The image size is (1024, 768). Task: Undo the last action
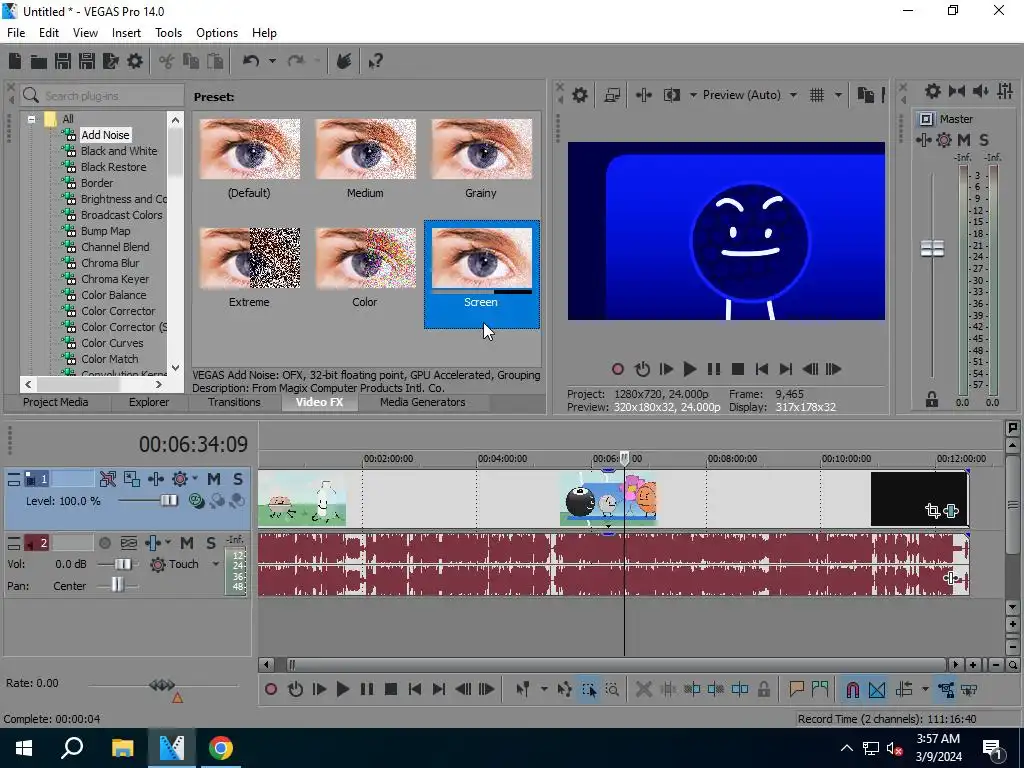pyautogui.click(x=251, y=61)
